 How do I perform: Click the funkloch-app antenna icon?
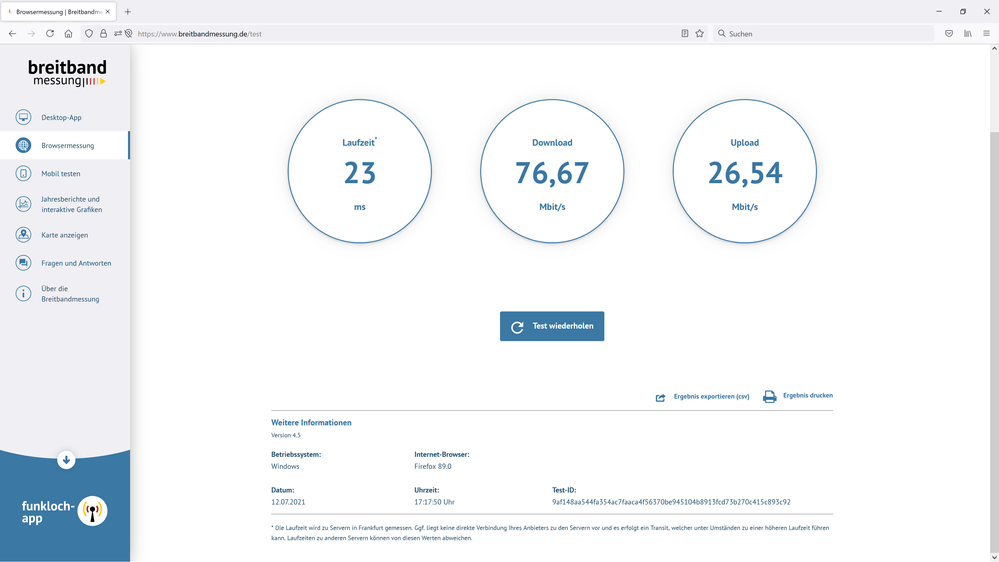point(92,511)
